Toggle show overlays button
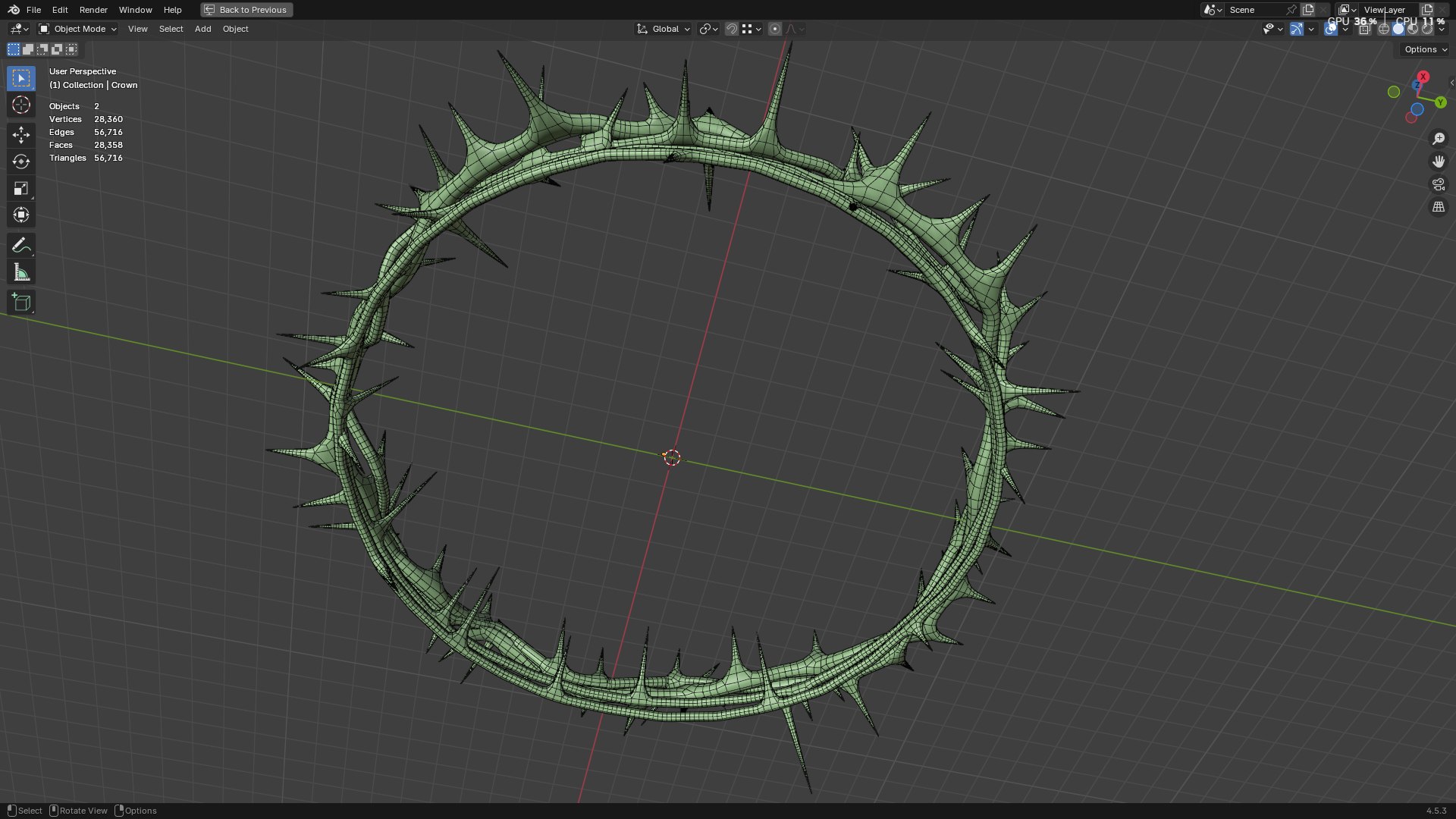1456x819 pixels. (x=1331, y=29)
